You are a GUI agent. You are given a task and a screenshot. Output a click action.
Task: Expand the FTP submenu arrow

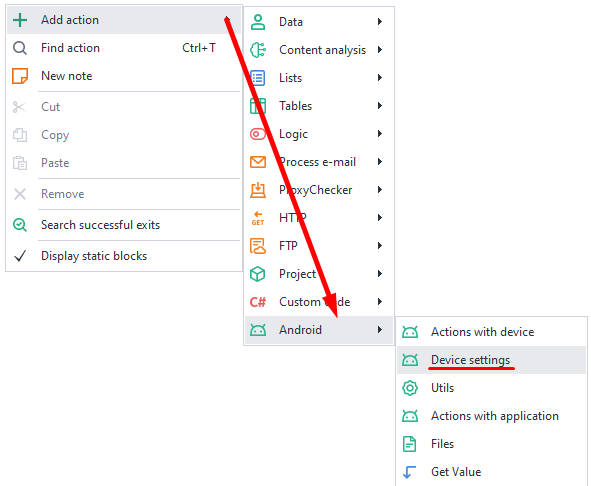(380, 246)
